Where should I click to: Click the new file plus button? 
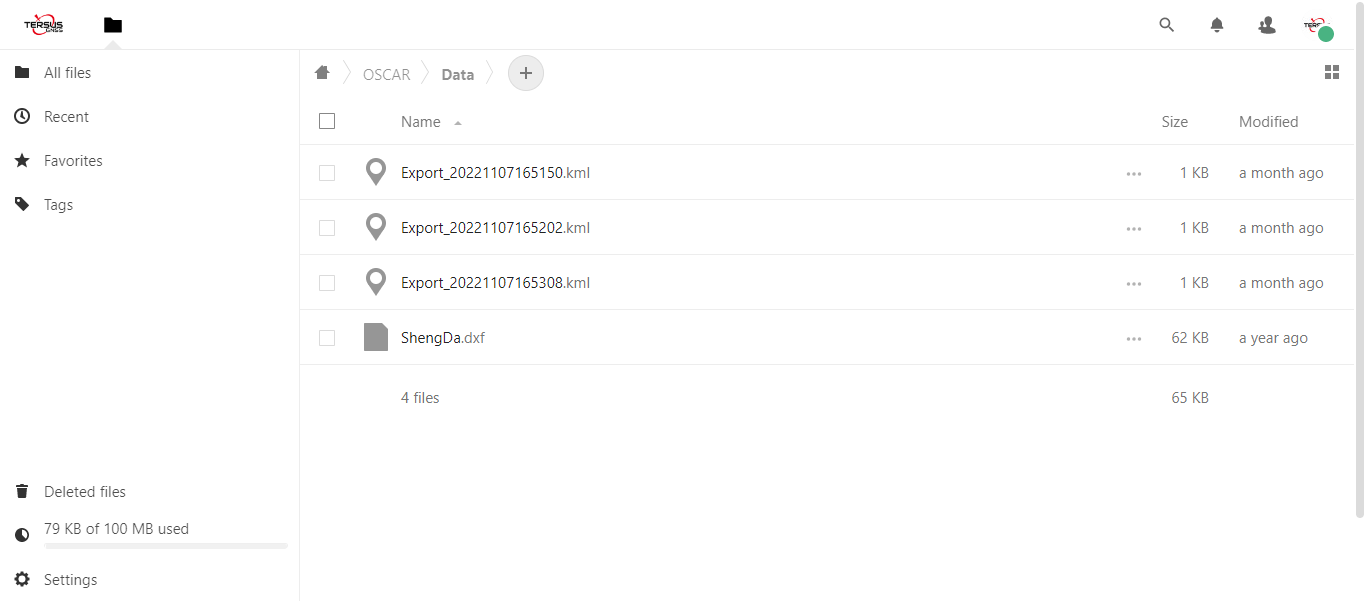click(x=526, y=73)
